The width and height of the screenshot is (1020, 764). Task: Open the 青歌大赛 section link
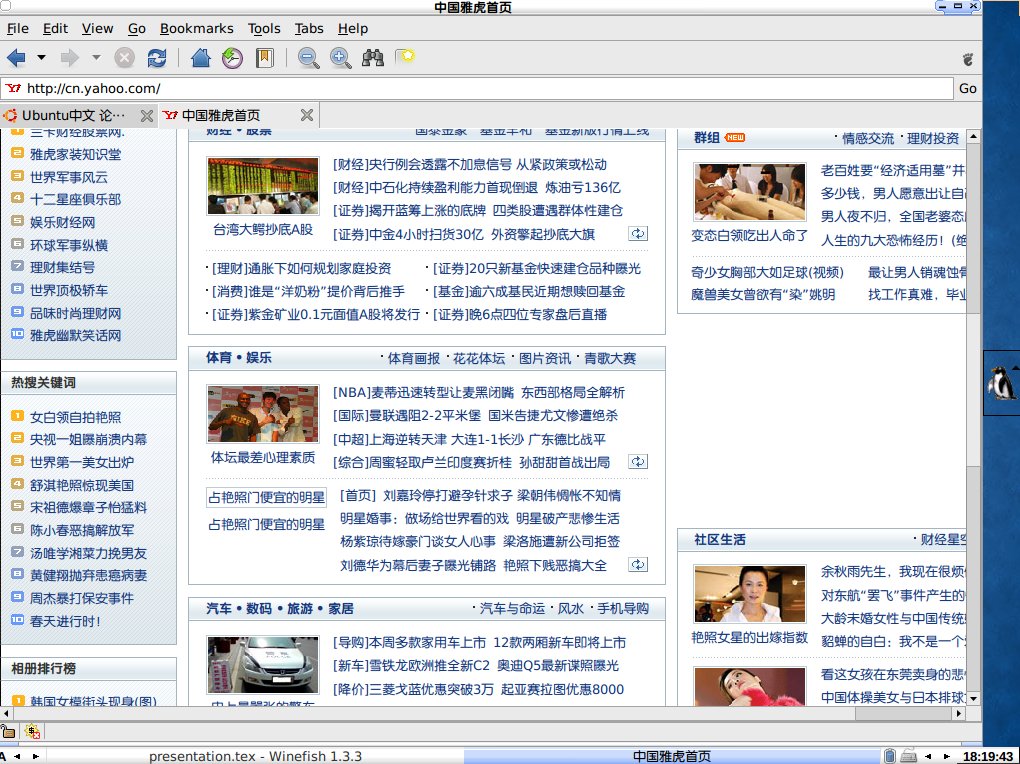(610, 359)
